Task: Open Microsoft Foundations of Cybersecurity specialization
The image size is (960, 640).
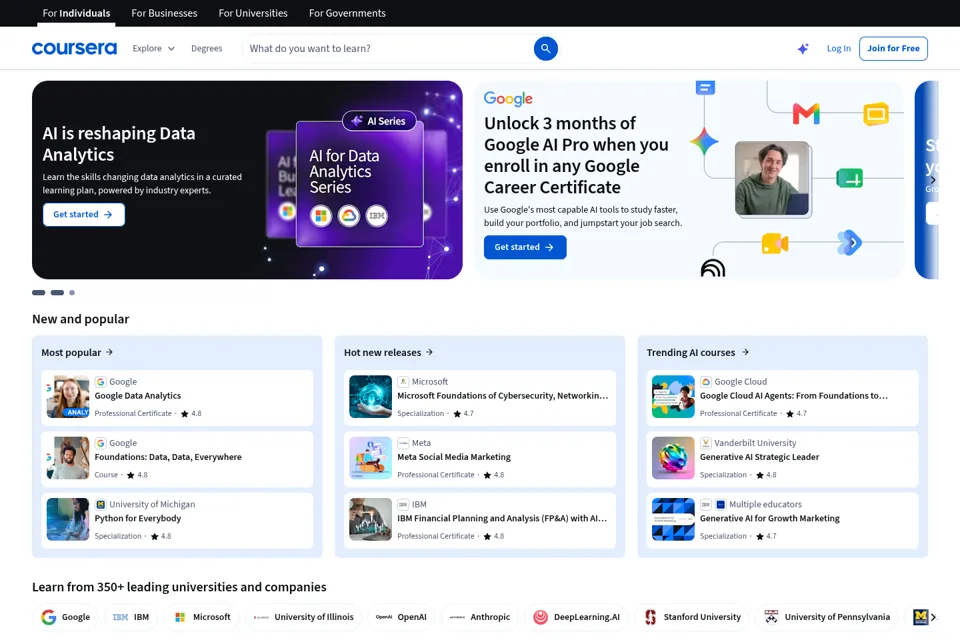Action: pos(479,397)
